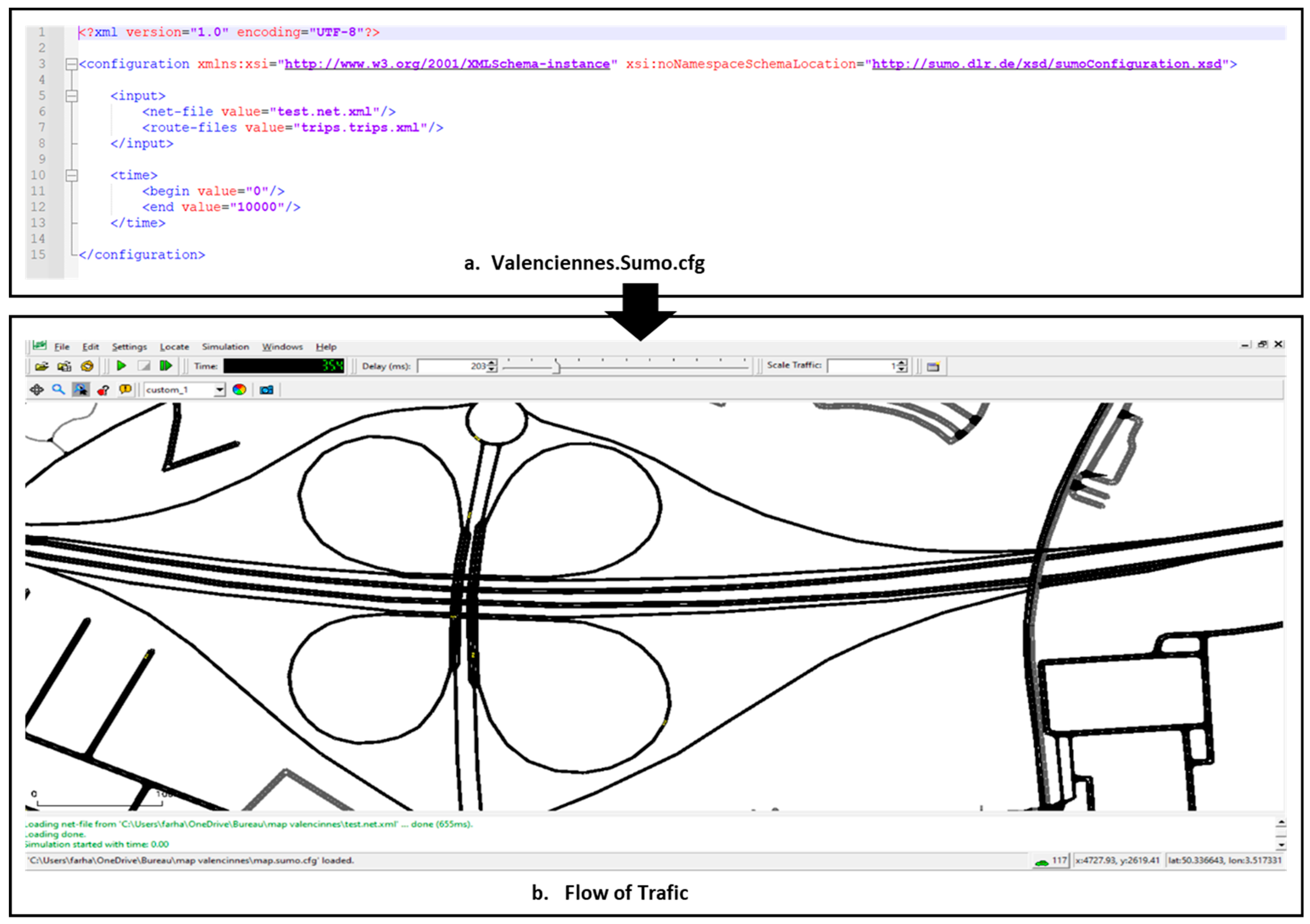Click the single step simulation icon
This screenshot has width=1310, height=924.
tap(165, 366)
